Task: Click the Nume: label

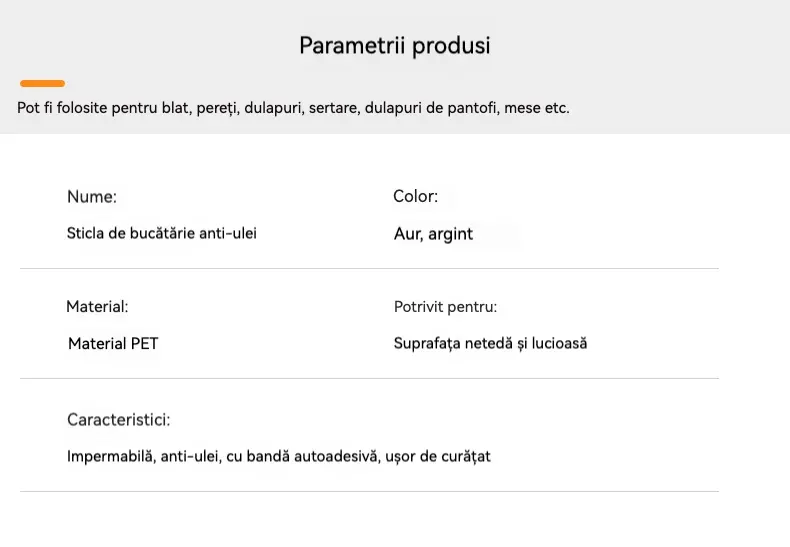Action: (92, 196)
